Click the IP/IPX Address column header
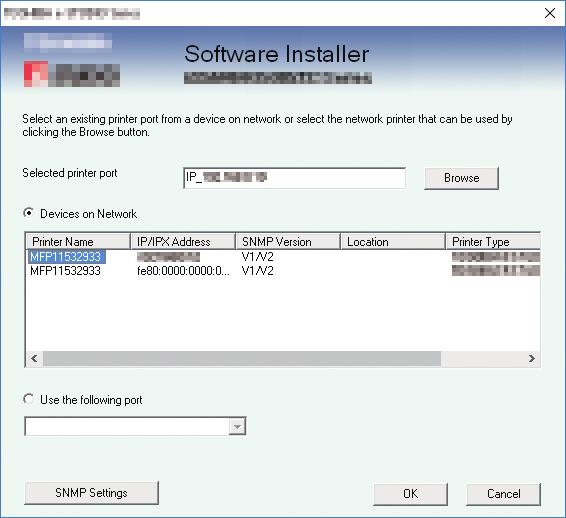The image size is (566, 518). click(x=183, y=241)
